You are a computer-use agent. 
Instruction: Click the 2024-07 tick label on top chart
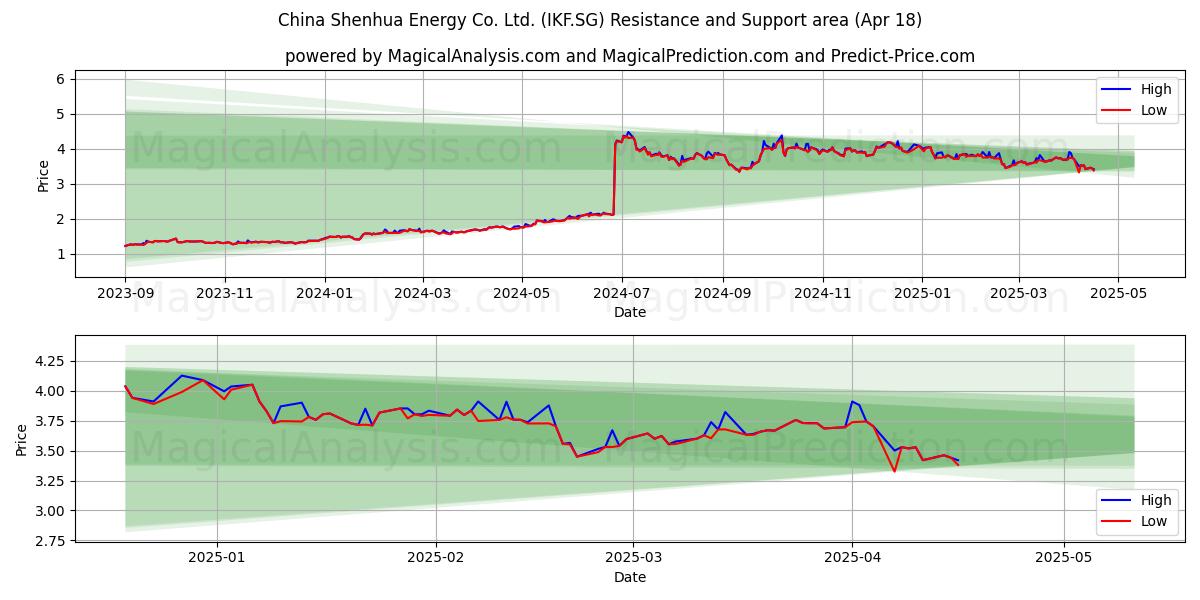tap(621, 295)
